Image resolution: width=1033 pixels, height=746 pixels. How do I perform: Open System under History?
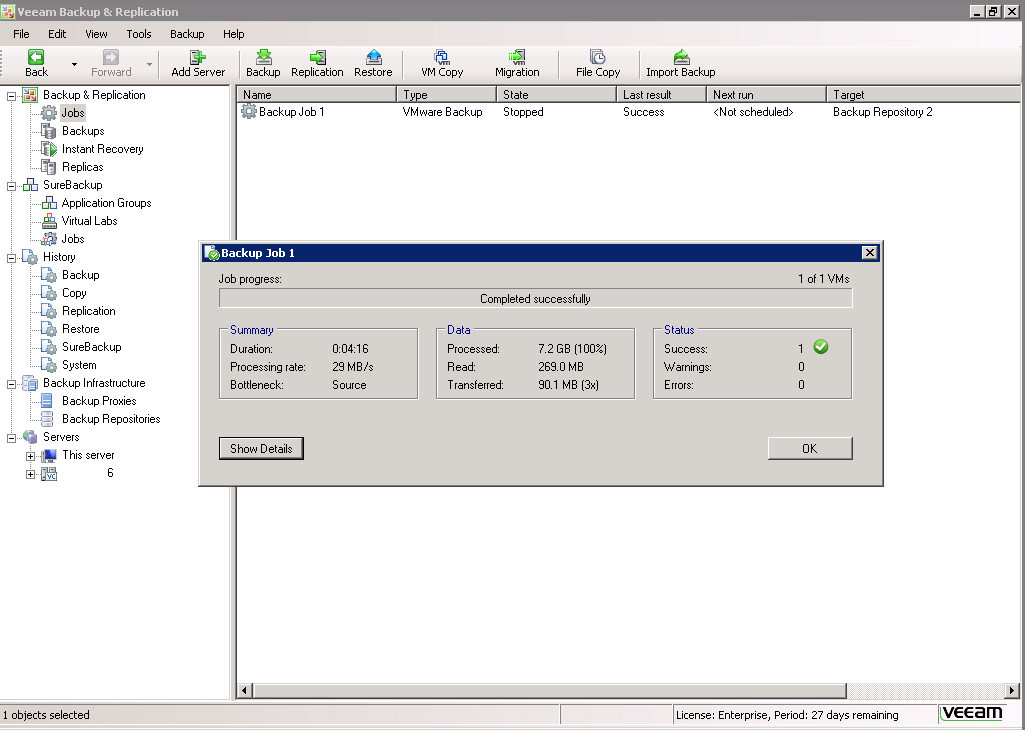[78, 365]
